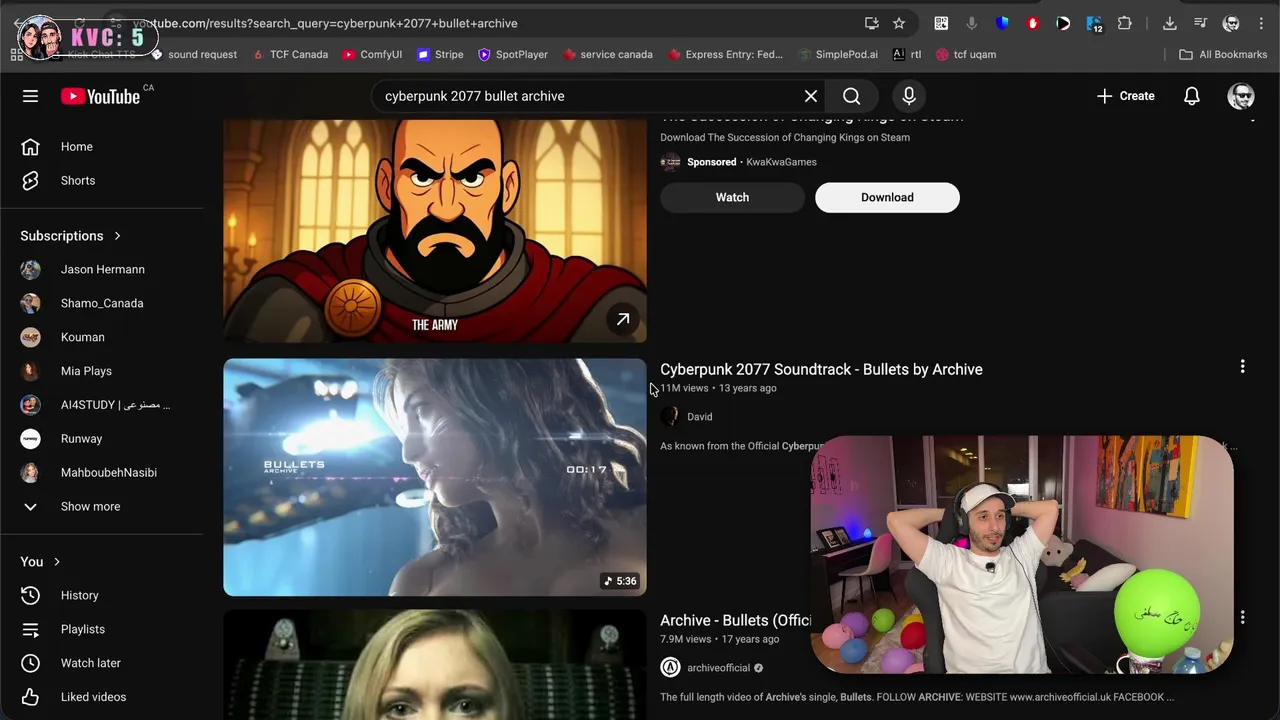Open MahboubehNasibi channel subscription
This screenshot has height=720, width=1280.
[x=102, y=473]
